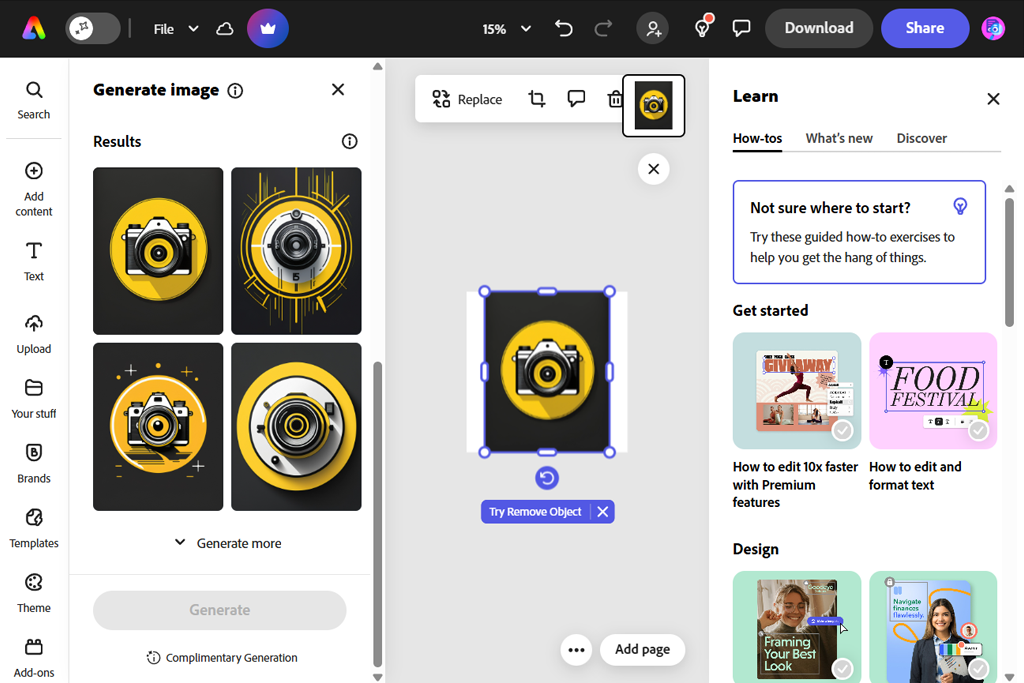Image resolution: width=1024 pixels, height=683 pixels.
Task: Select the camera image on the canvas
Action: coord(547,372)
